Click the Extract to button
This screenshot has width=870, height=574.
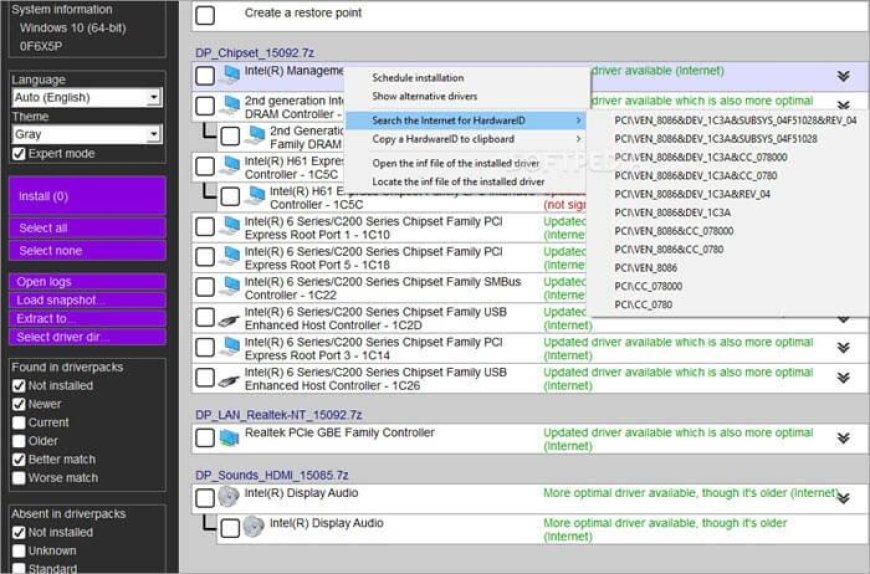[87, 318]
